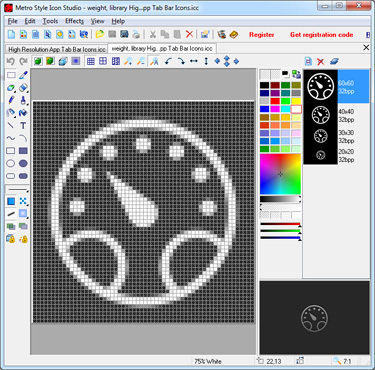
Task: Pick the eyedropper color picker tool
Action: [x=23, y=75]
